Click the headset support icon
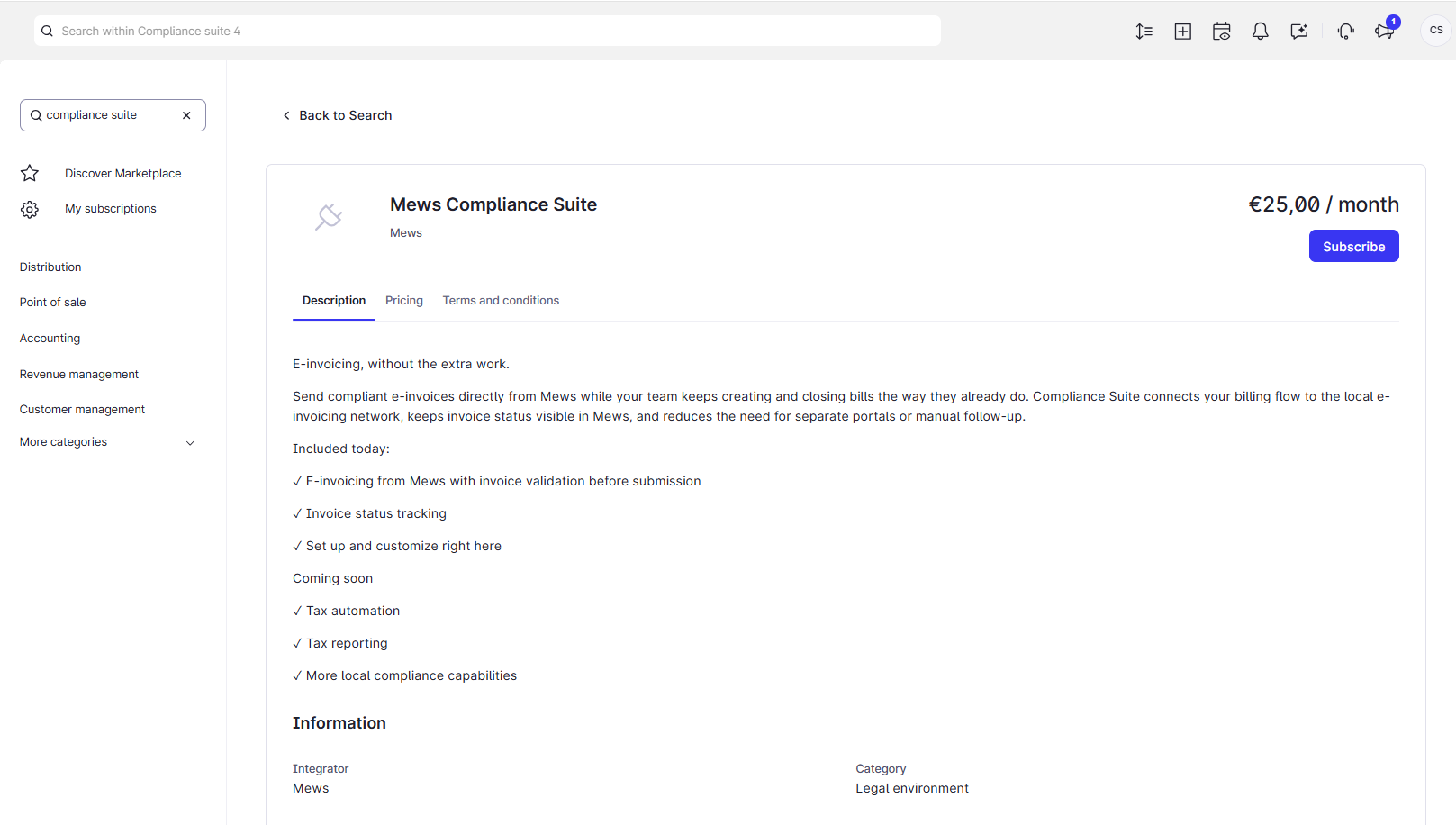 click(x=1346, y=32)
